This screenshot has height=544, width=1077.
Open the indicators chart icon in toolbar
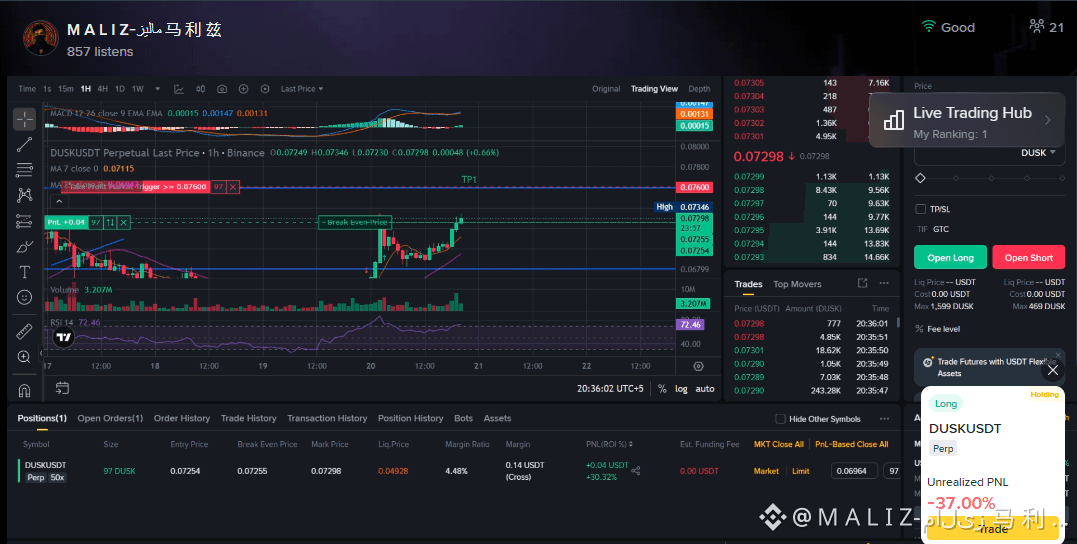point(179,89)
